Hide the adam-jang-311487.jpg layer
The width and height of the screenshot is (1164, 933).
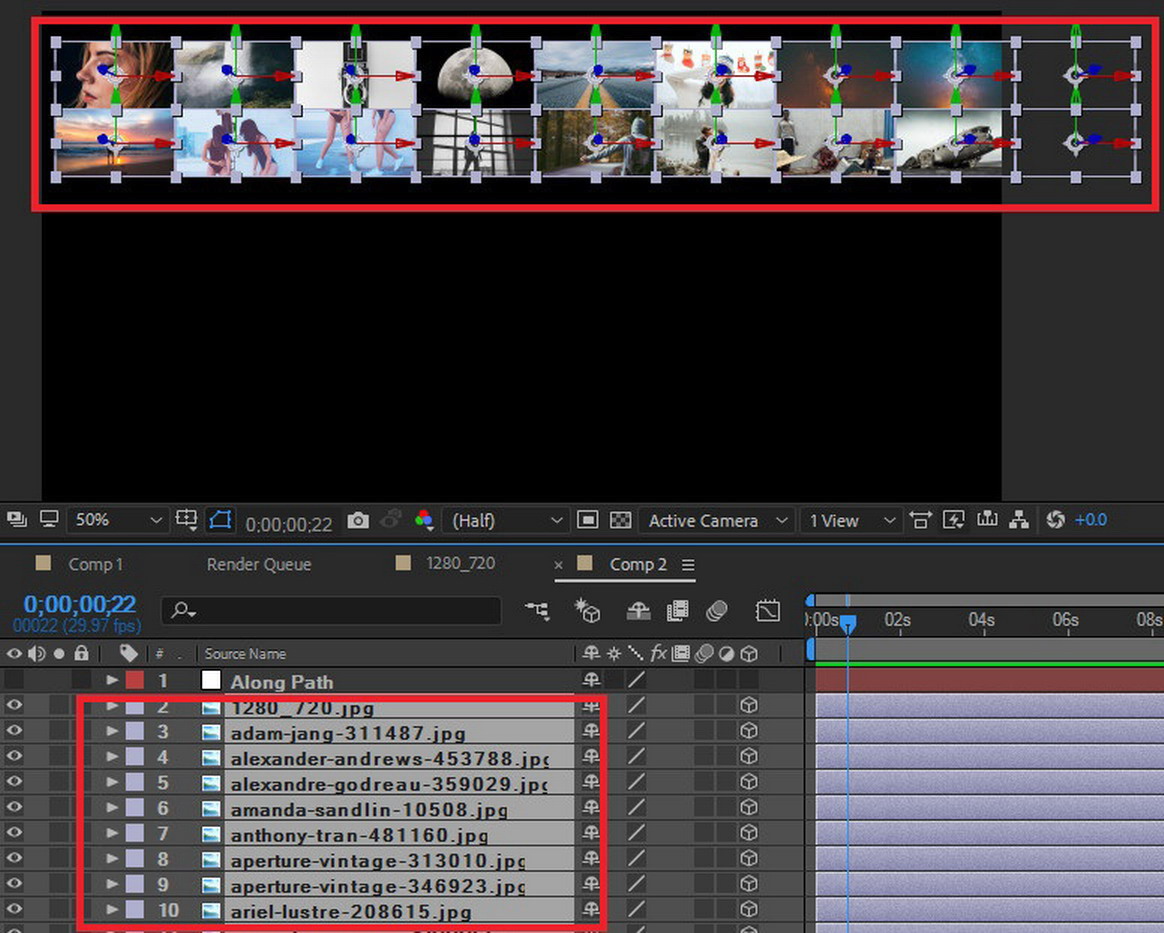click(x=14, y=731)
